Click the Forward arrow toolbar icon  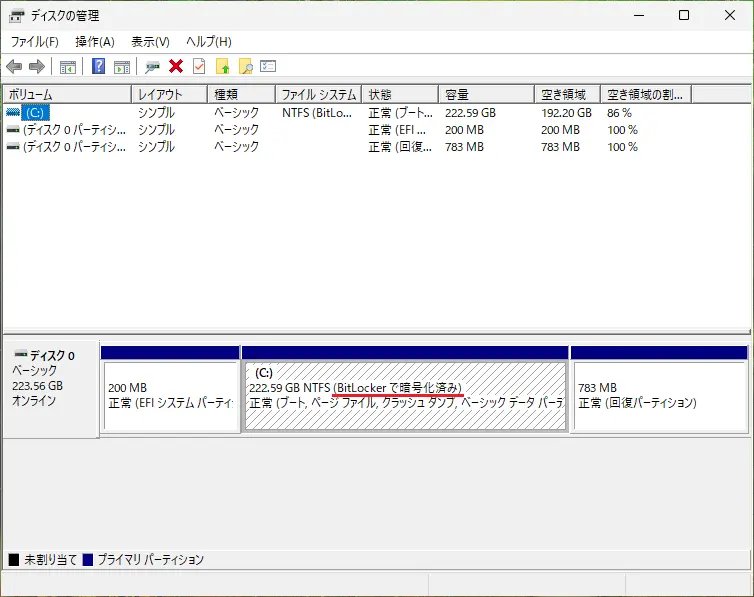[37, 67]
